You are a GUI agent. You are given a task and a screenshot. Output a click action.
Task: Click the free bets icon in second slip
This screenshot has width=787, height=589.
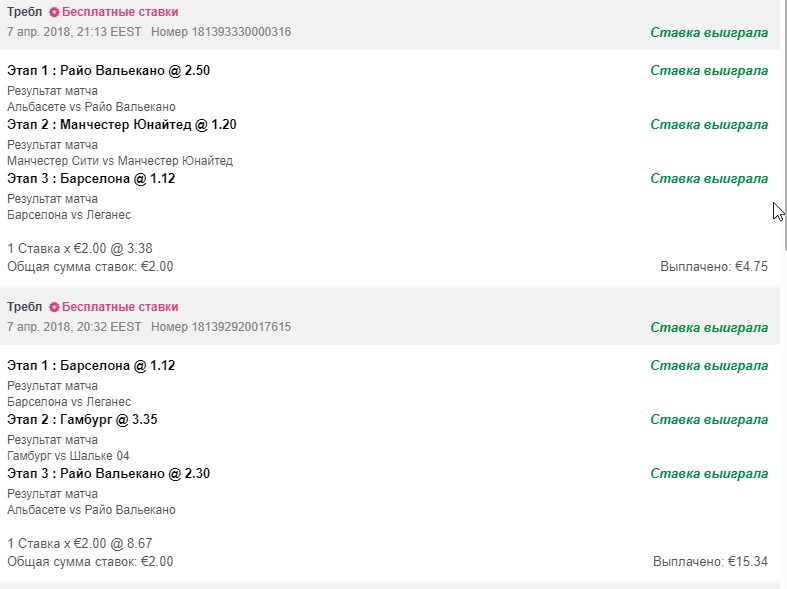(x=54, y=307)
